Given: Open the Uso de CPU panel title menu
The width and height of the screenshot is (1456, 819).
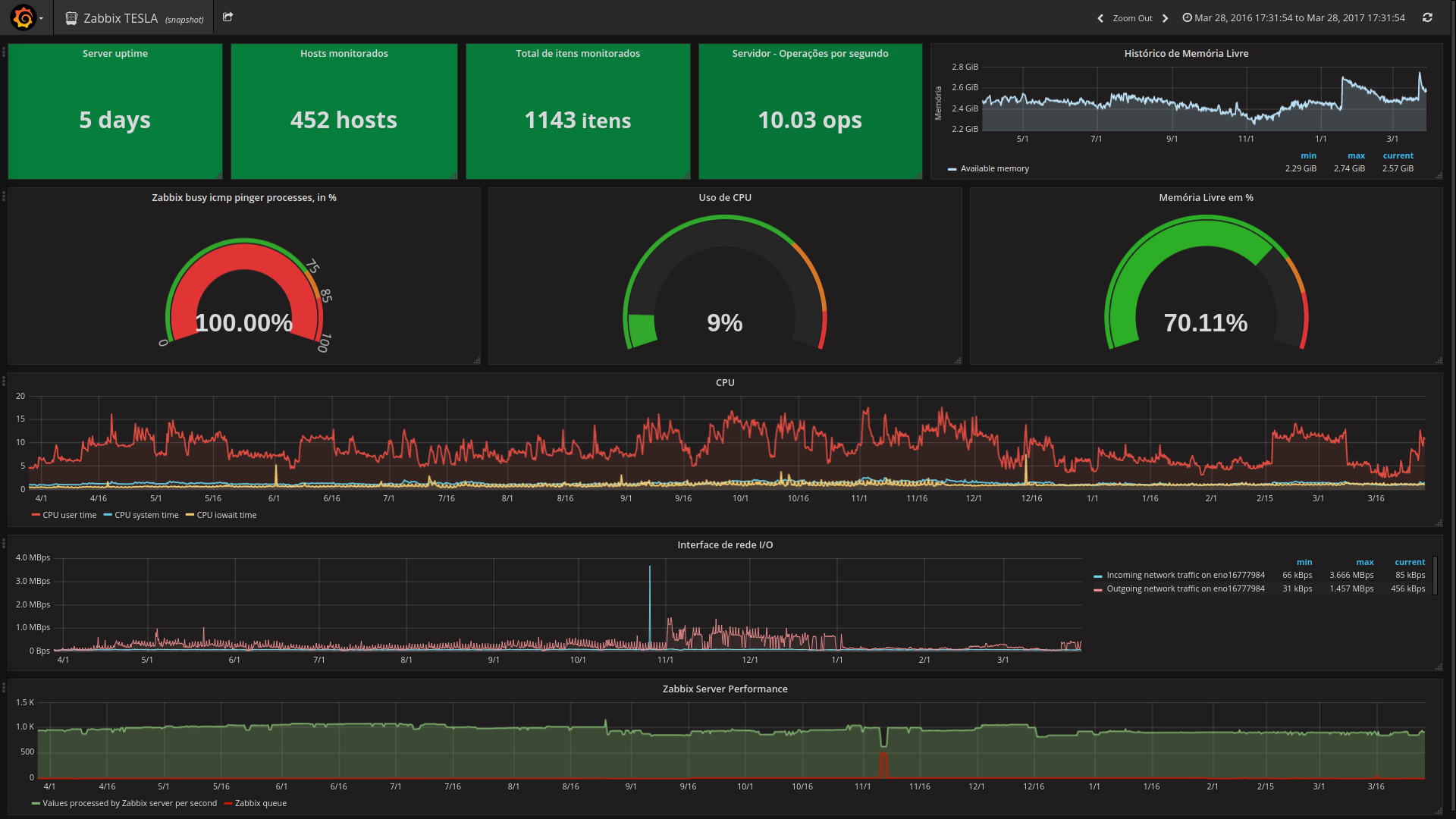Looking at the screenshot, I should (724, 198).
